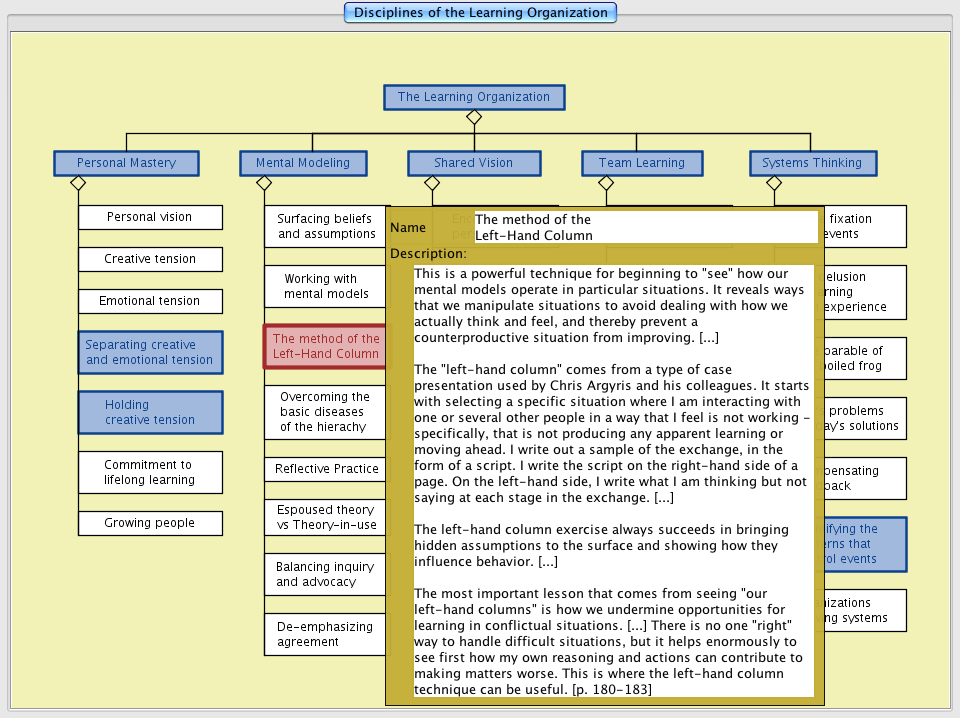Select the Holding creative tension node

click(x=150, y=412)
